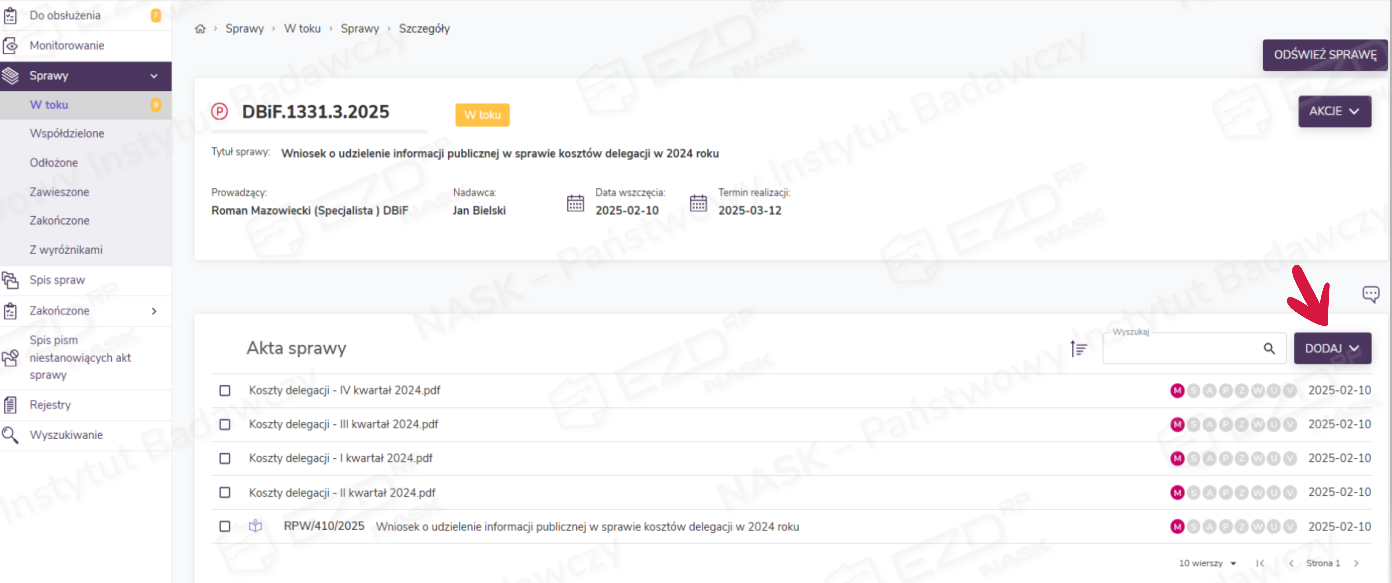
Task: Click the Data wszczęcia calendar icon
Action: point(575,203)
